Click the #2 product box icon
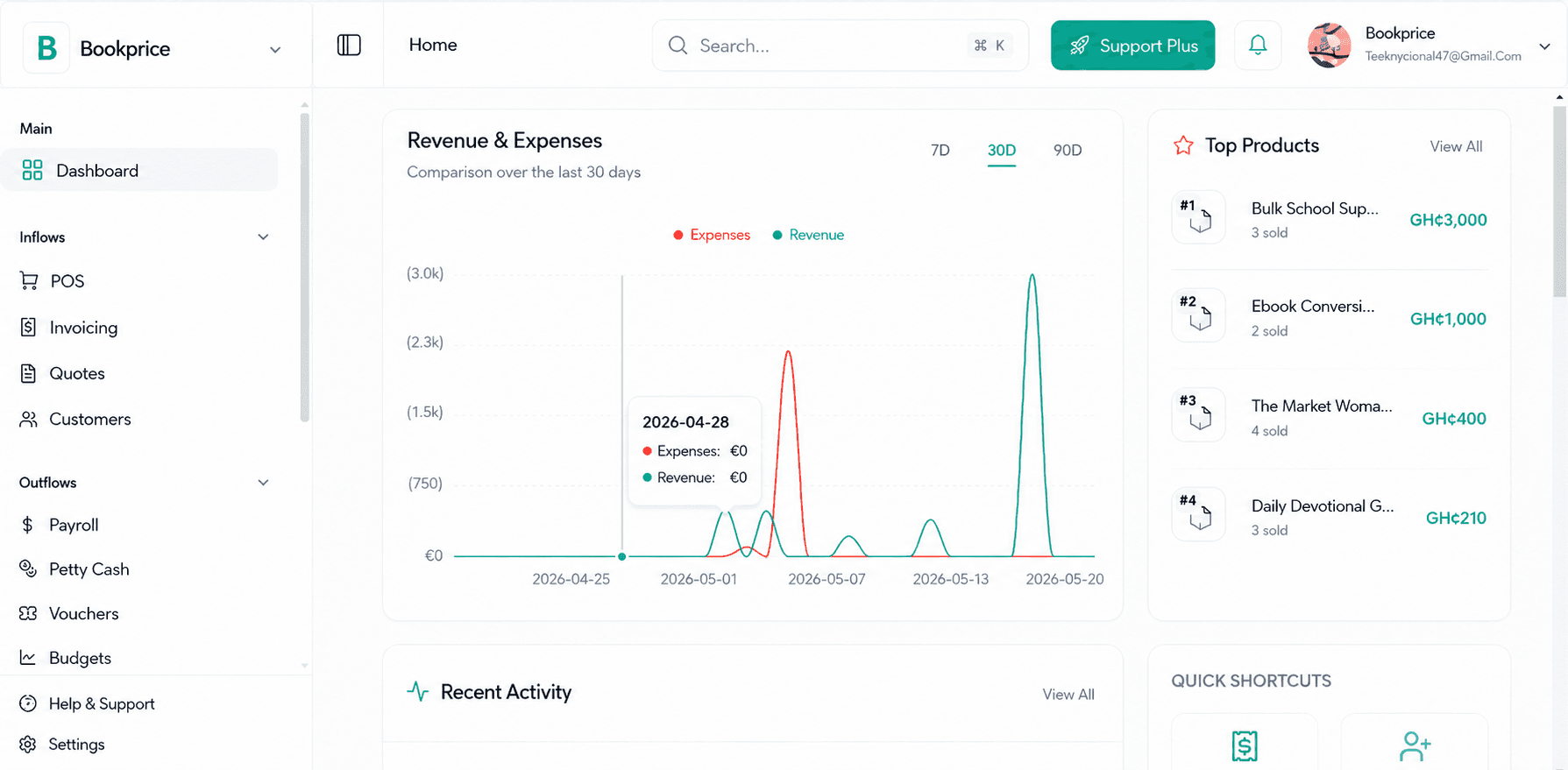 tap(1198, 314)
